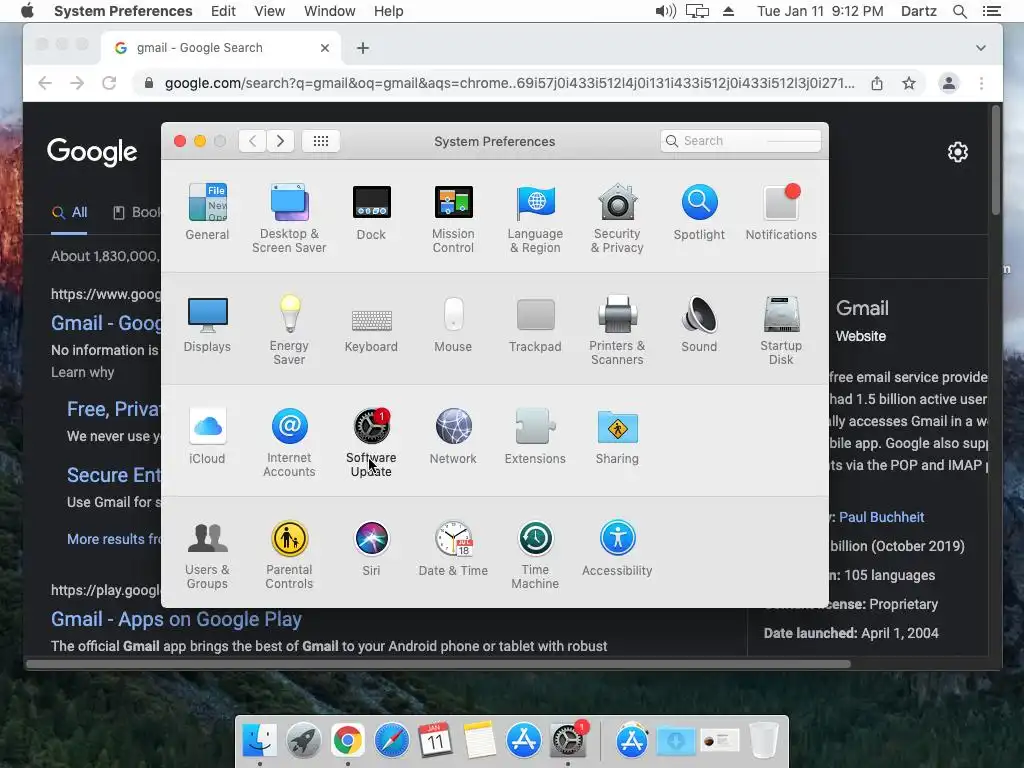Open Gmail - Apps on Google Play result
This screenshot has height=768, width=1024.
176,619
